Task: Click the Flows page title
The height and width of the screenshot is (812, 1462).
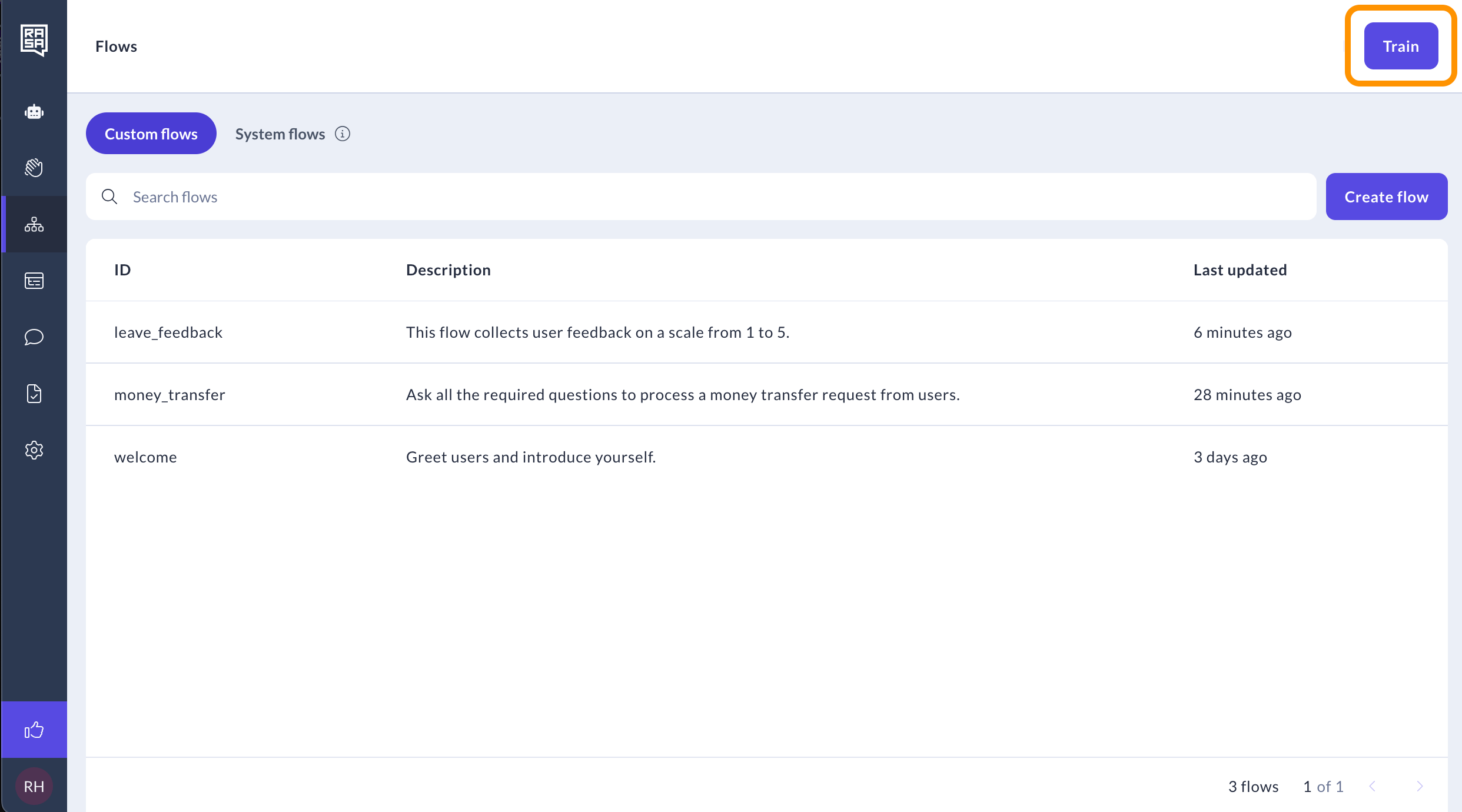Action: coord(116,46)
